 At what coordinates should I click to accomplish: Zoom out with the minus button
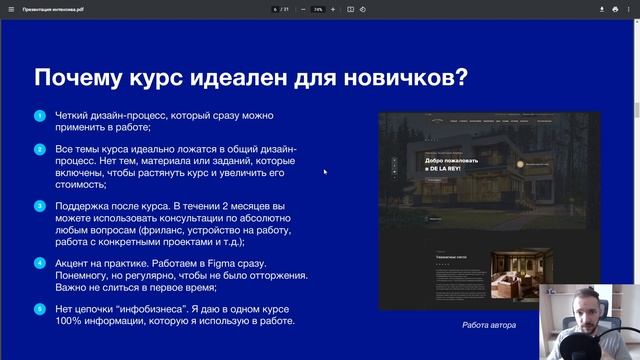click(x=303, y=9)
